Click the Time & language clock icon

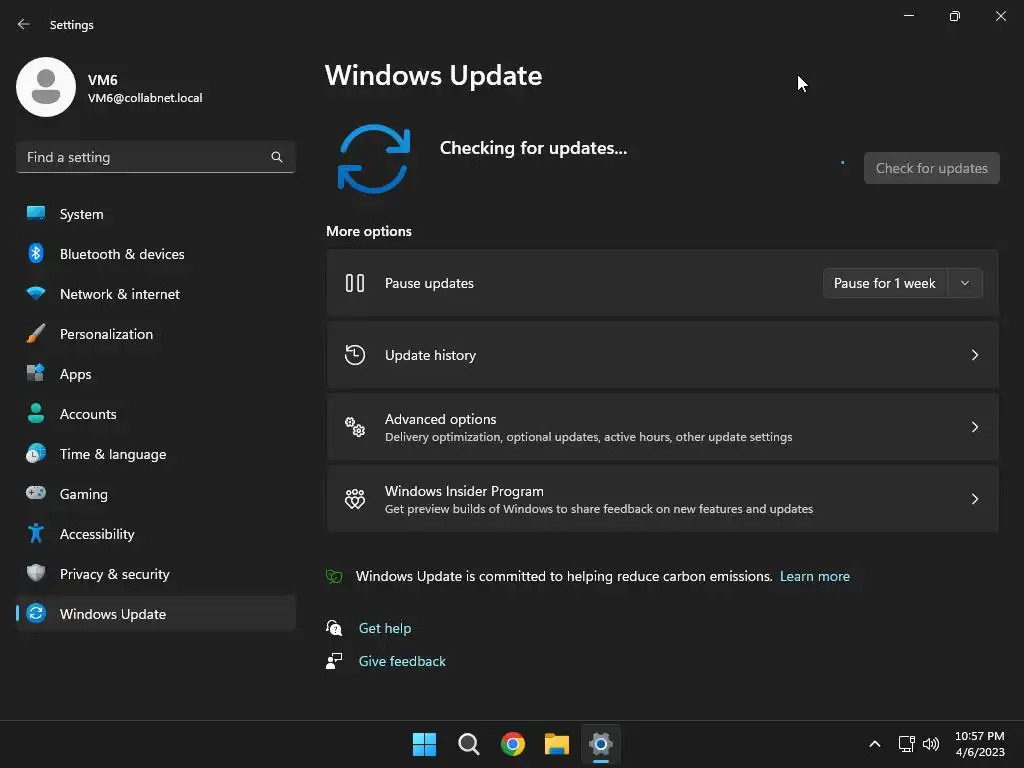(36, 453)
